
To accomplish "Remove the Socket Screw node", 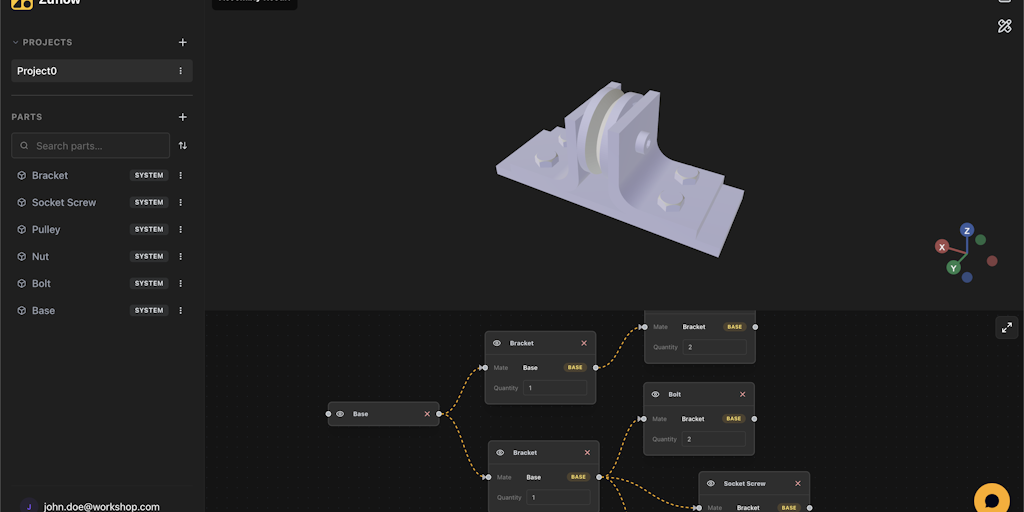I will coord(797,484).
